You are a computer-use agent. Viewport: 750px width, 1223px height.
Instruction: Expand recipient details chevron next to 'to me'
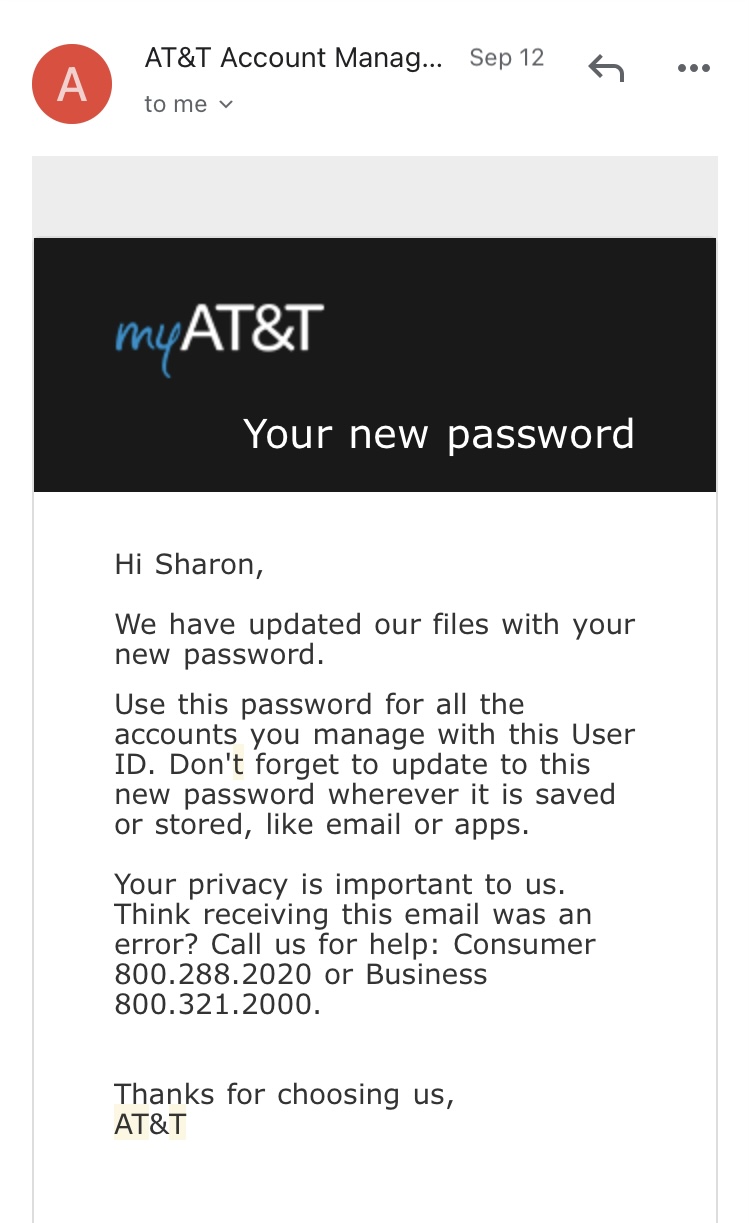point(226,104)
